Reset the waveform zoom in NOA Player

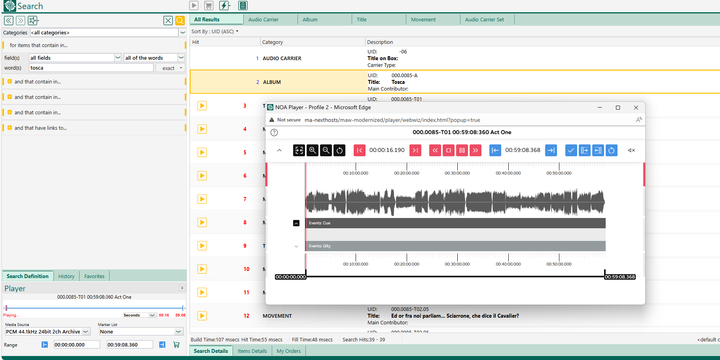click(x=339, y=150)
